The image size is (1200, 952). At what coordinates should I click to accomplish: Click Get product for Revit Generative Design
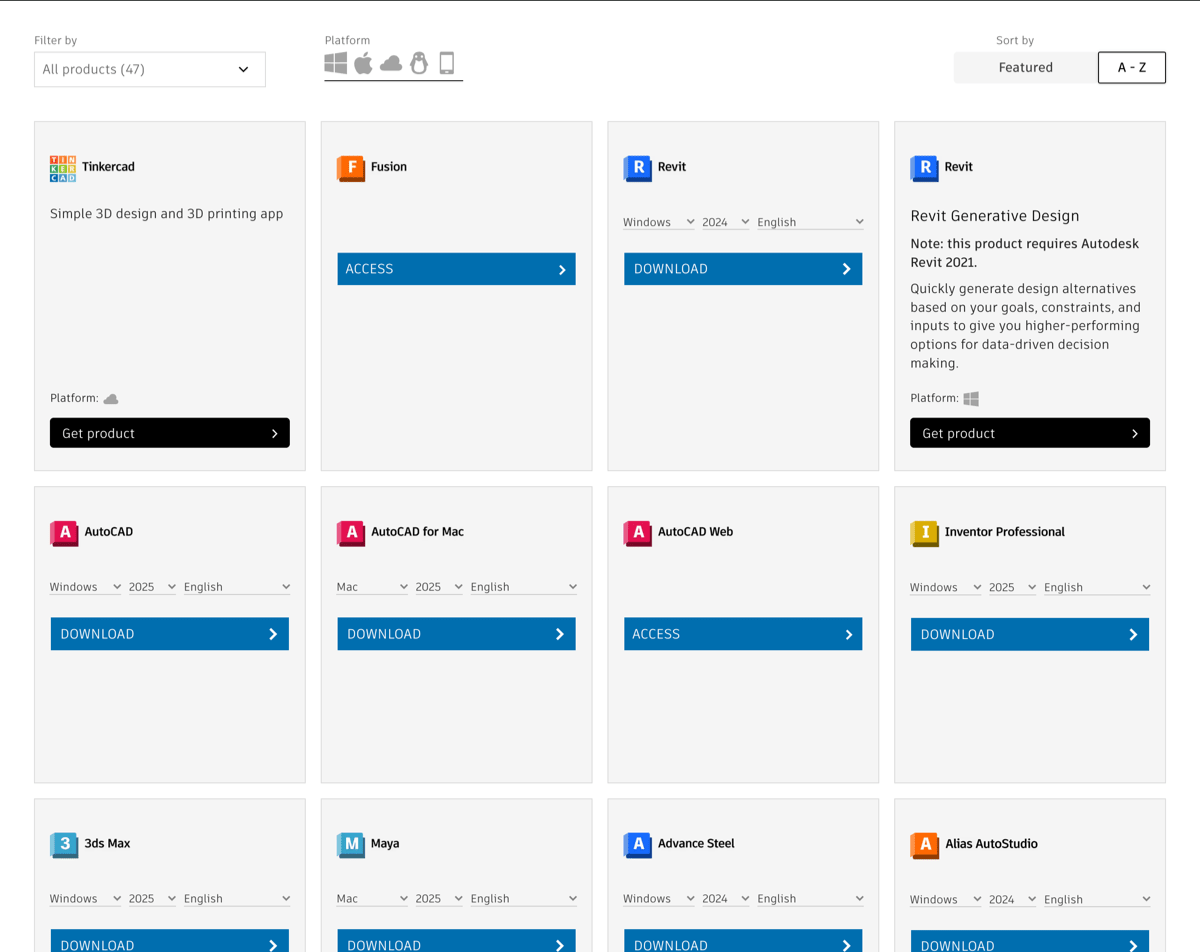[1030, 433]
